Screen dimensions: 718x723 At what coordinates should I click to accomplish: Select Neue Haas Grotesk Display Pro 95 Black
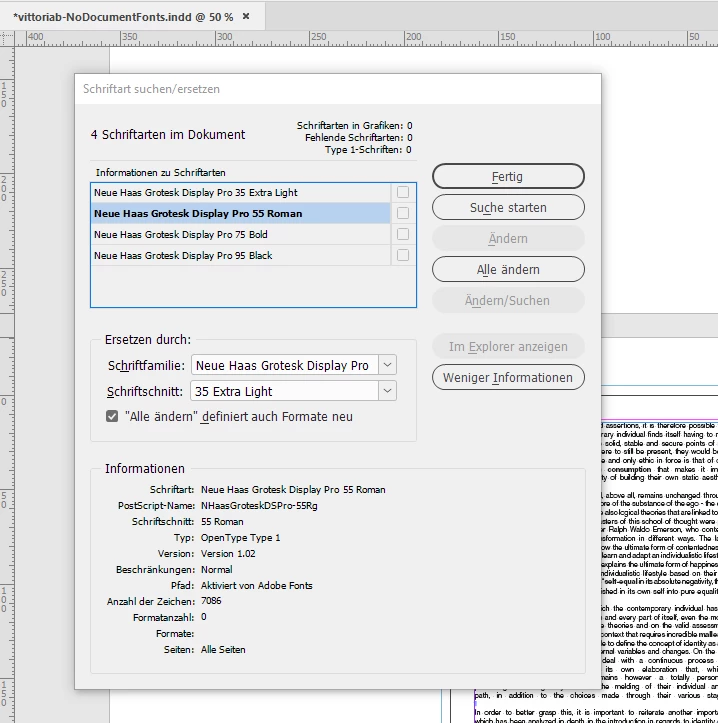click(x=241, y=255)
